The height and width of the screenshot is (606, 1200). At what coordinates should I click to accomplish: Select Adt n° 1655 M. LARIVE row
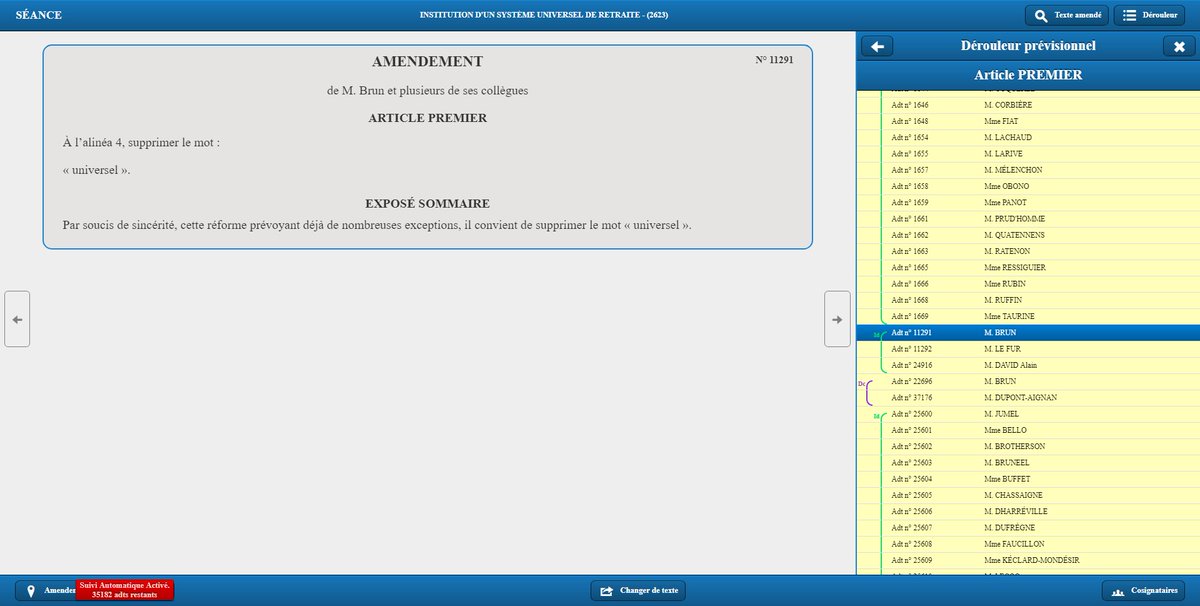1028,154
